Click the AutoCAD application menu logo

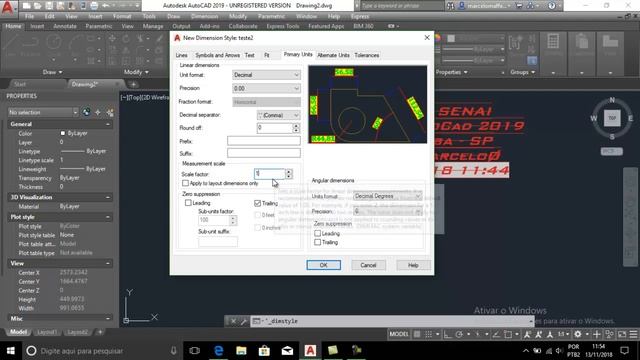click(x=7, y=7)
